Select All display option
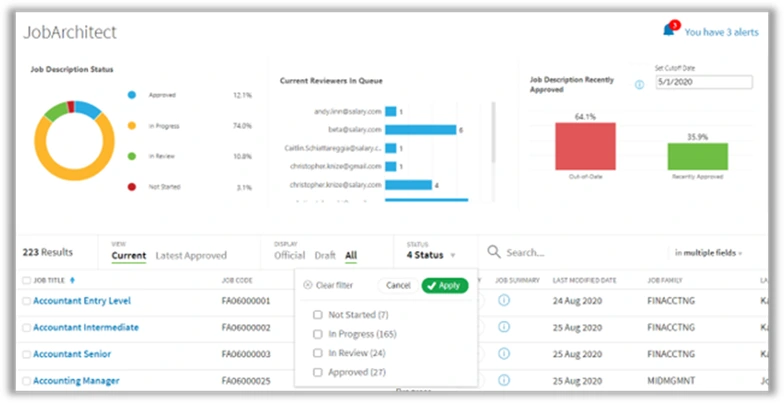 (x=351, y=256)
